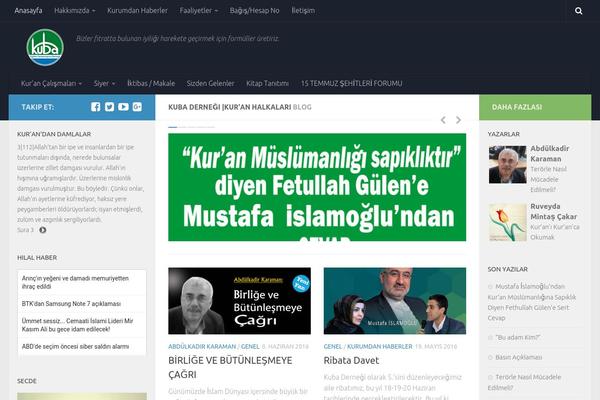Read news: Arınç'ın yeğeni ve damadı
This screenshot has width=600, height=400.
pyautogui.click(x=75, y=282)
